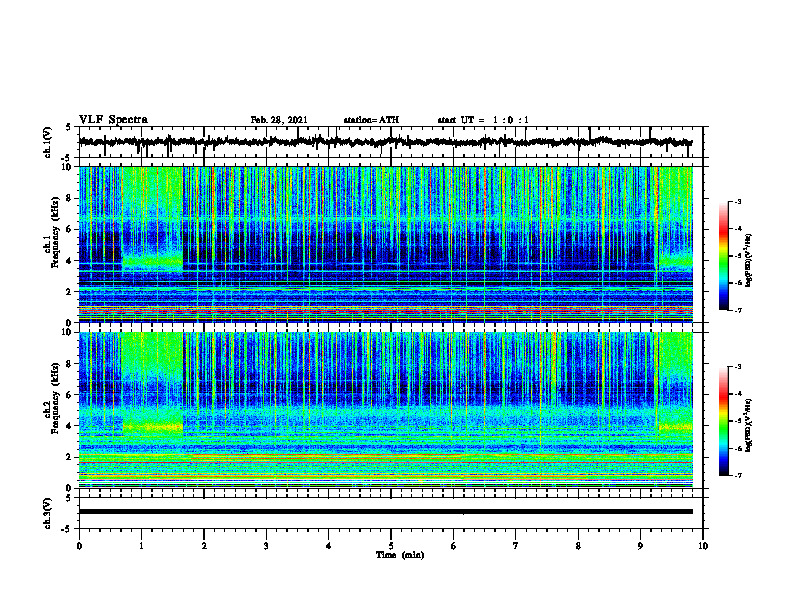Screen dimensions: 792x612
Task: Click the "Time (min)" x-axis label
Action: coord(400,555)
